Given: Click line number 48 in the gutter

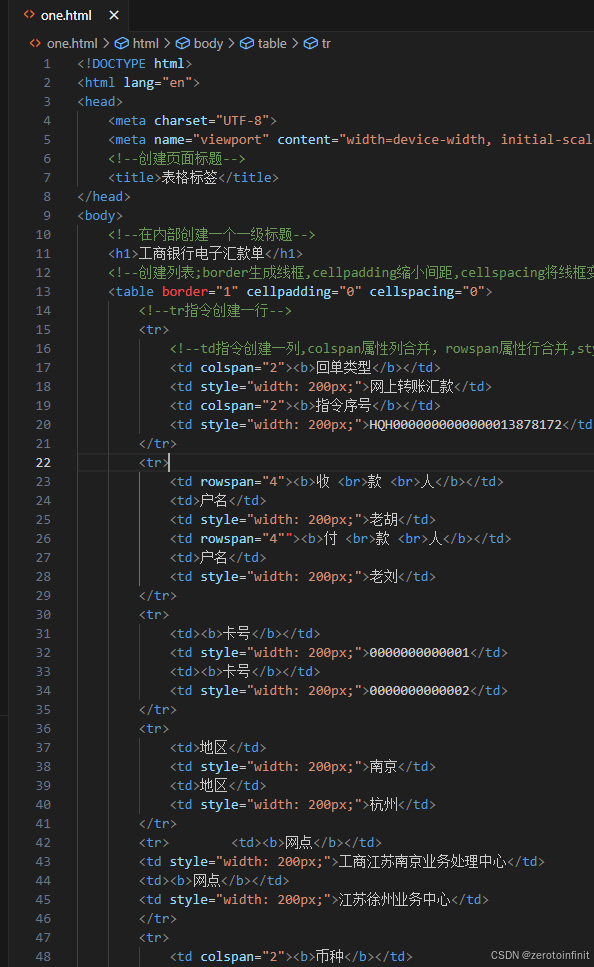Looking at the screenshot, I should tap(43, 957).
